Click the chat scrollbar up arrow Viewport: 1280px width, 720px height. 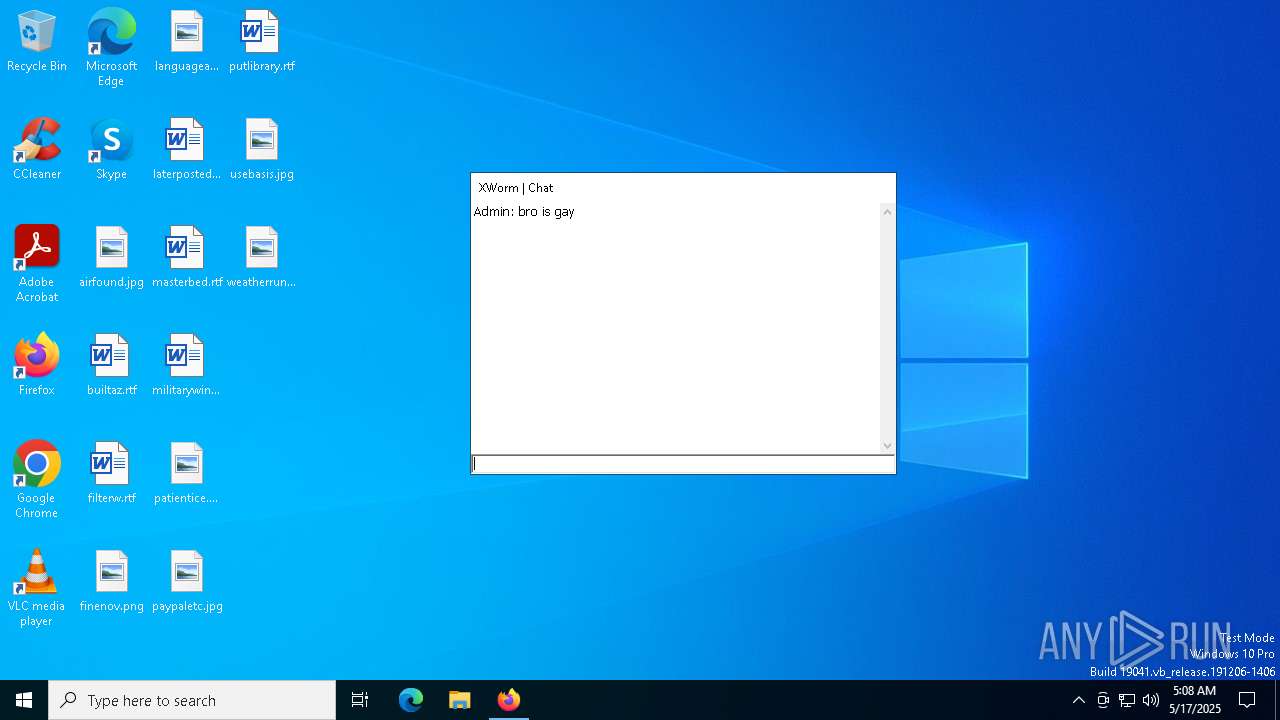[x=887, y=212]
